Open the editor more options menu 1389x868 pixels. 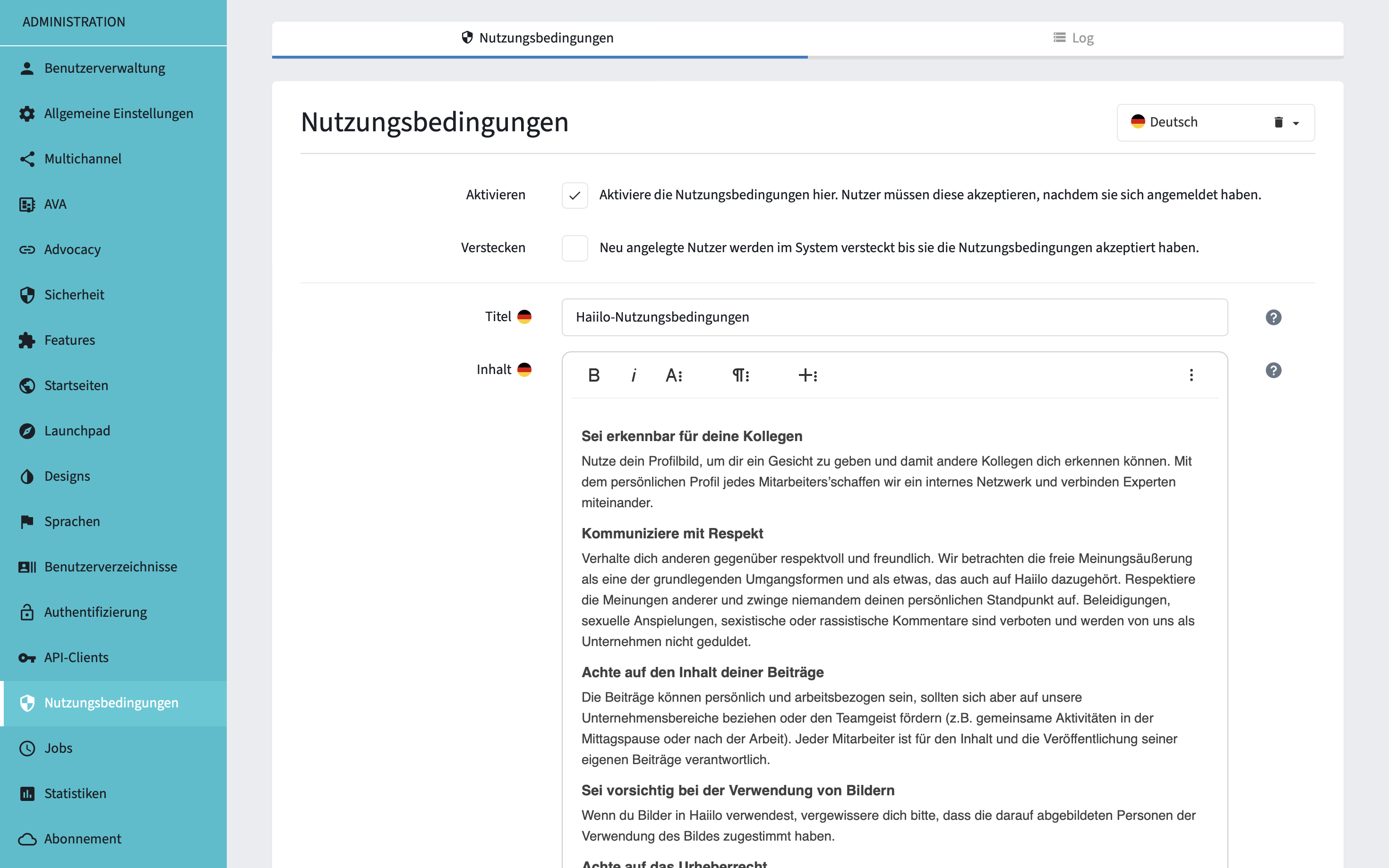click(1192, 375)
